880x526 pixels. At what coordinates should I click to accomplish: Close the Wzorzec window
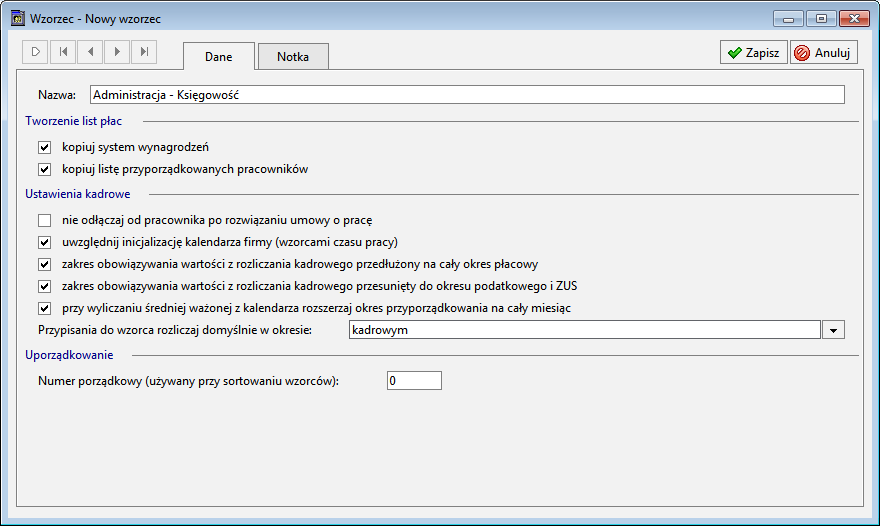click(854, 19)
